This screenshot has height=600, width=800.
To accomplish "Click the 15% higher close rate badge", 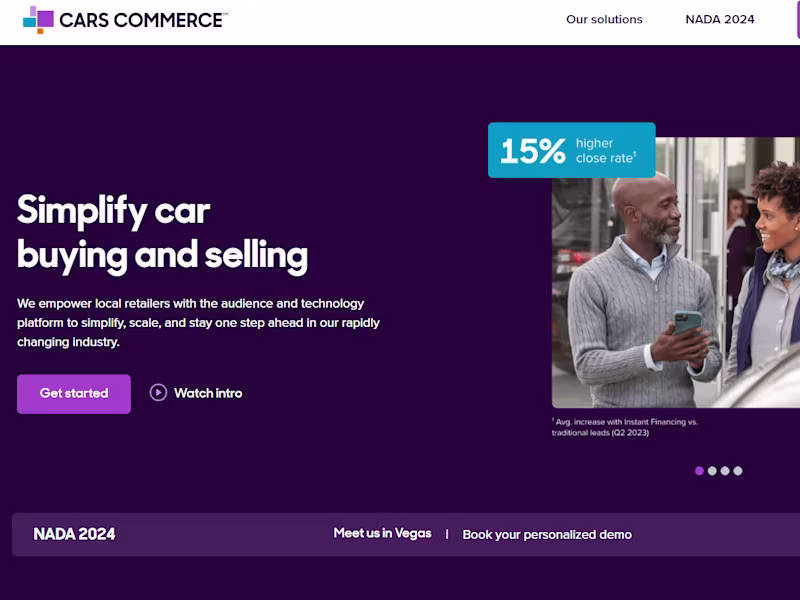I will click(571, 150).
